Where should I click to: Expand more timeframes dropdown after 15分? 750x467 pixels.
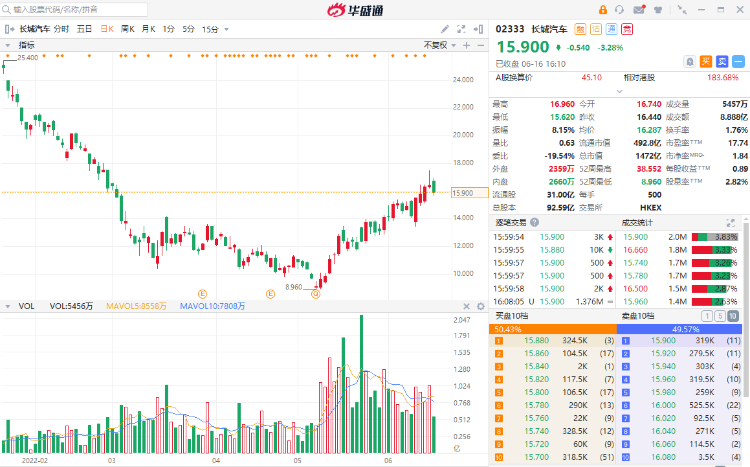tap(226, 29)
